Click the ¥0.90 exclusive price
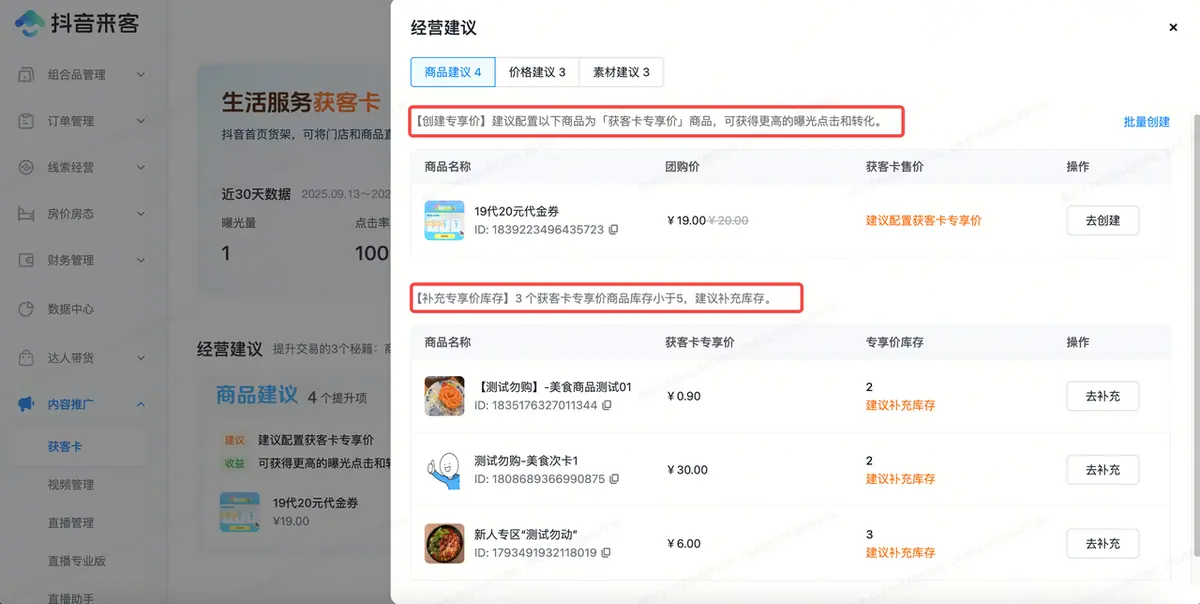Viewport: 1200px width, 604px height. point(684,396)
